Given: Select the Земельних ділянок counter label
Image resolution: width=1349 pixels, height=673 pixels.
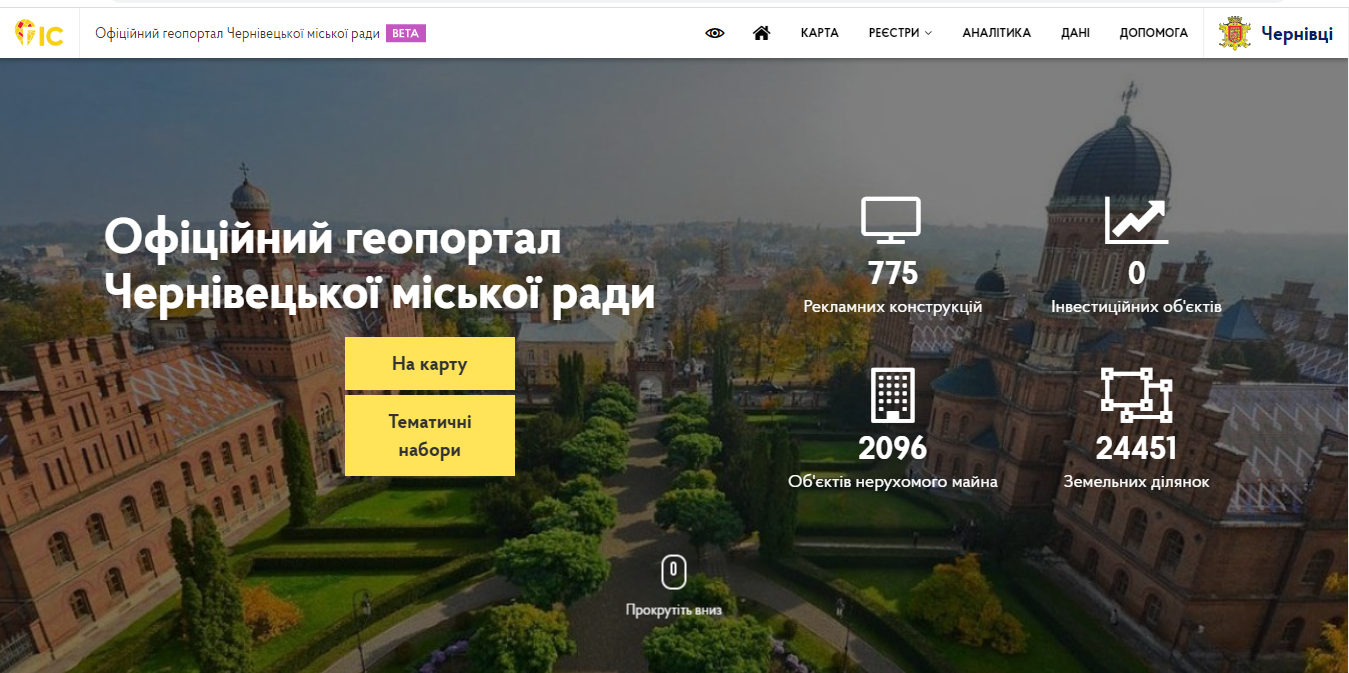Looking at the screenshot, I should click(x=1136, y=482).
